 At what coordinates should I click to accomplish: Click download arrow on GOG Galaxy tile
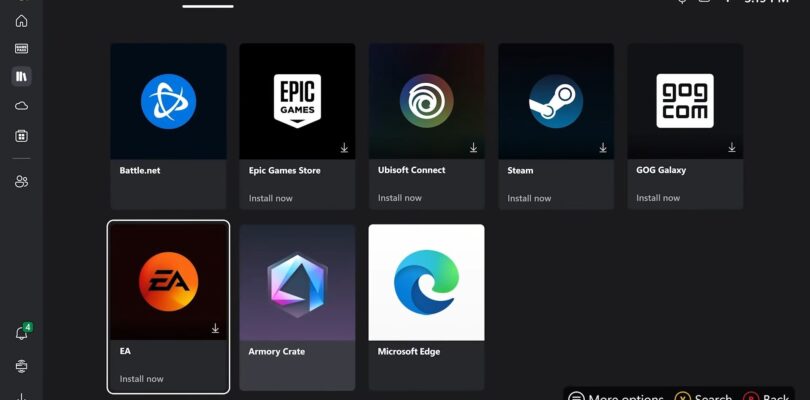(731, 148)
